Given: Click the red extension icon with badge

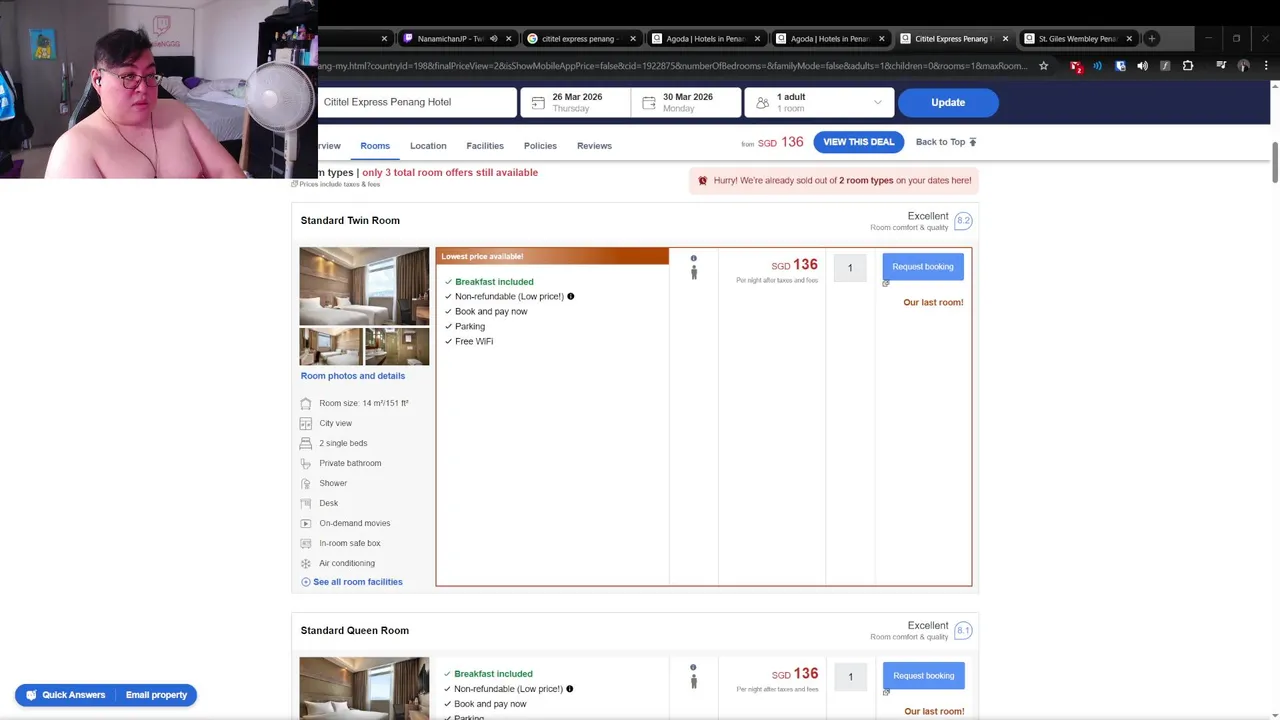Looking at the screenshot, I should (1076, 66).
